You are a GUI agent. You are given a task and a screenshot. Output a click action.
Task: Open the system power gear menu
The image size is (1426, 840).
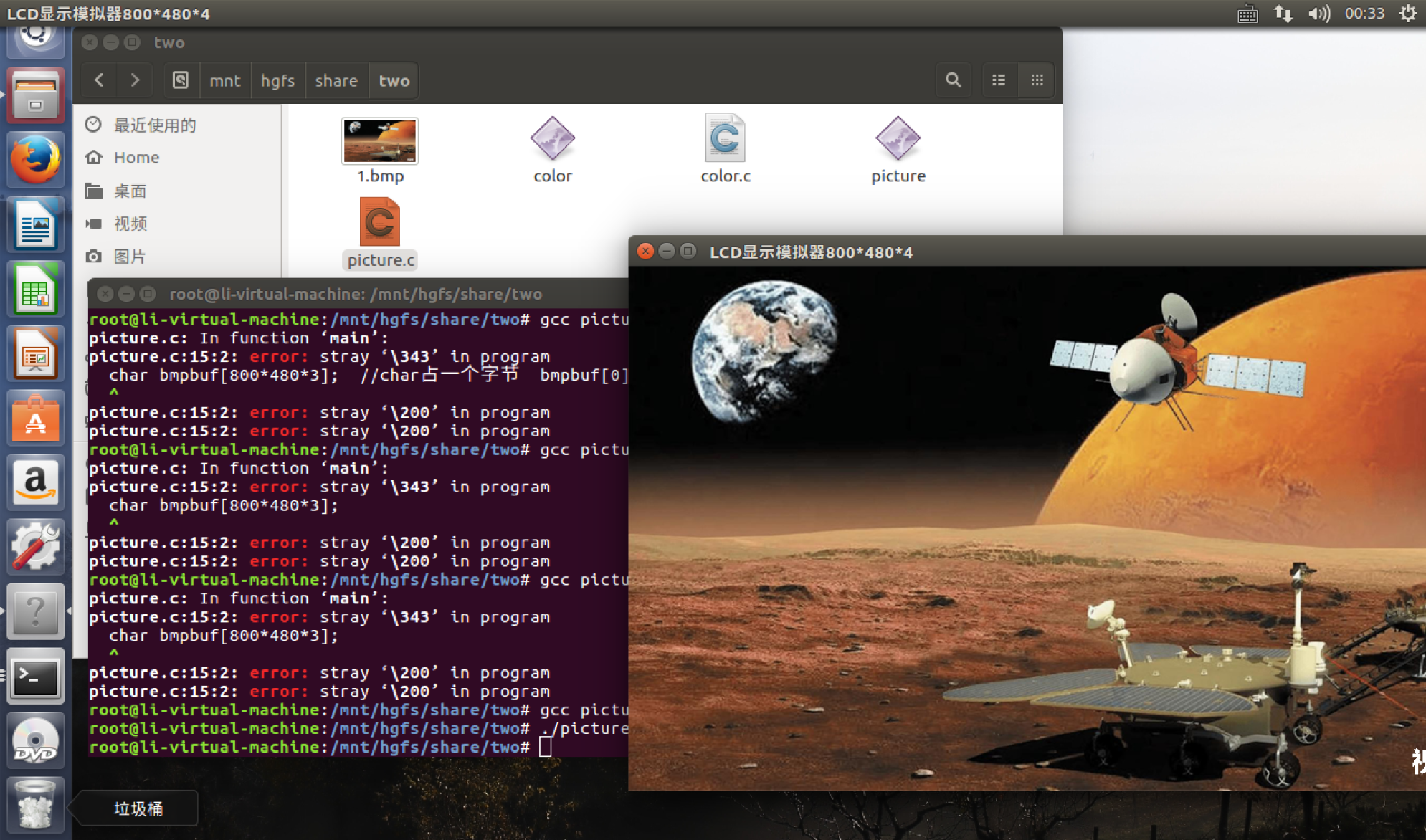pos(1407,14)
